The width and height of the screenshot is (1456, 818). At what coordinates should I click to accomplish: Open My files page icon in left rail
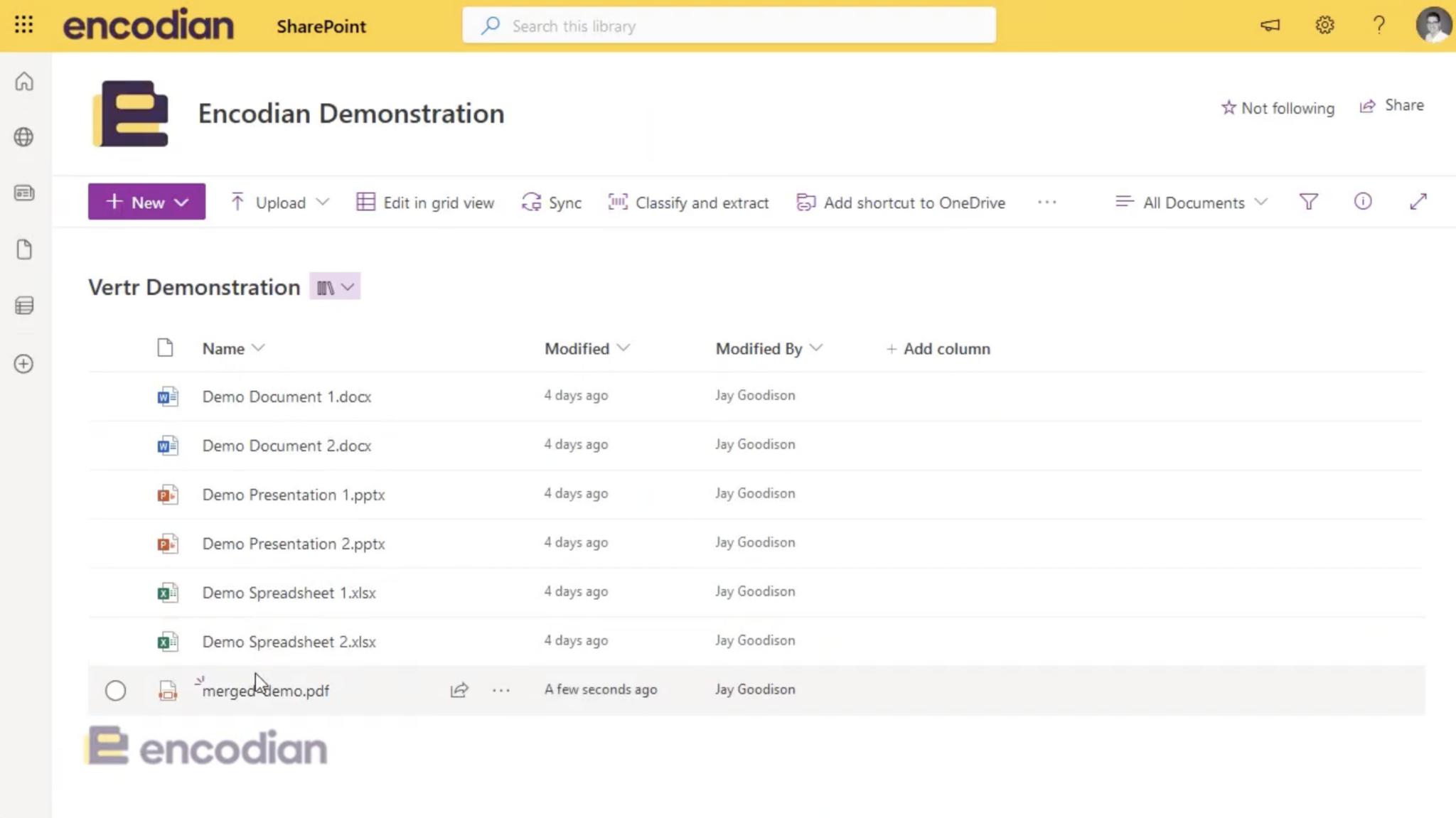point(24,249)
